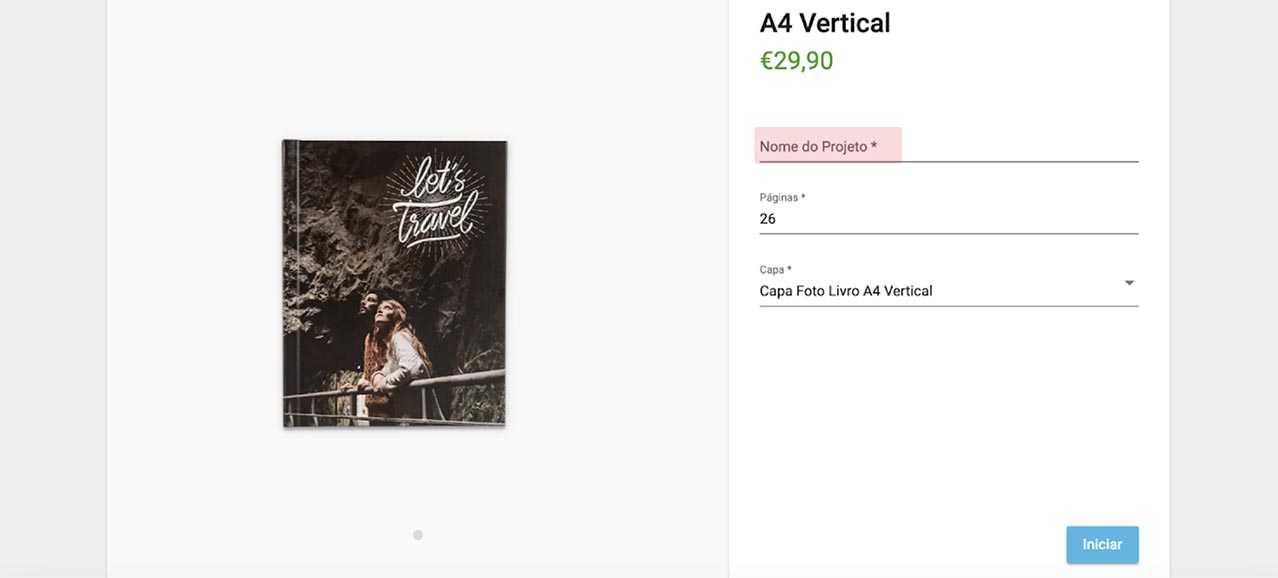Viewport: 1278px width, 578px height.
Task: Select the "Capa Foto Livro A4 Vertical" value
Action: pyautogui.click(x=846, y=291)
